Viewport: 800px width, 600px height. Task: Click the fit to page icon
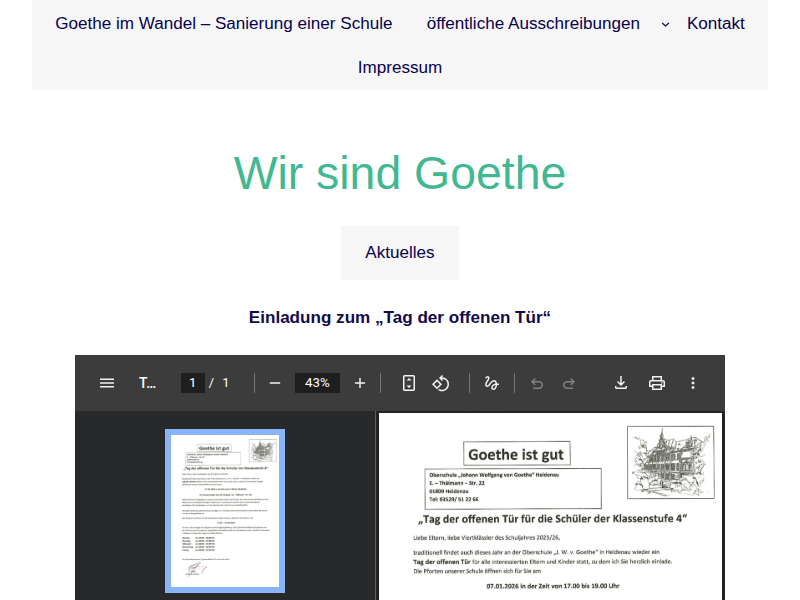[x=409, y=383]
